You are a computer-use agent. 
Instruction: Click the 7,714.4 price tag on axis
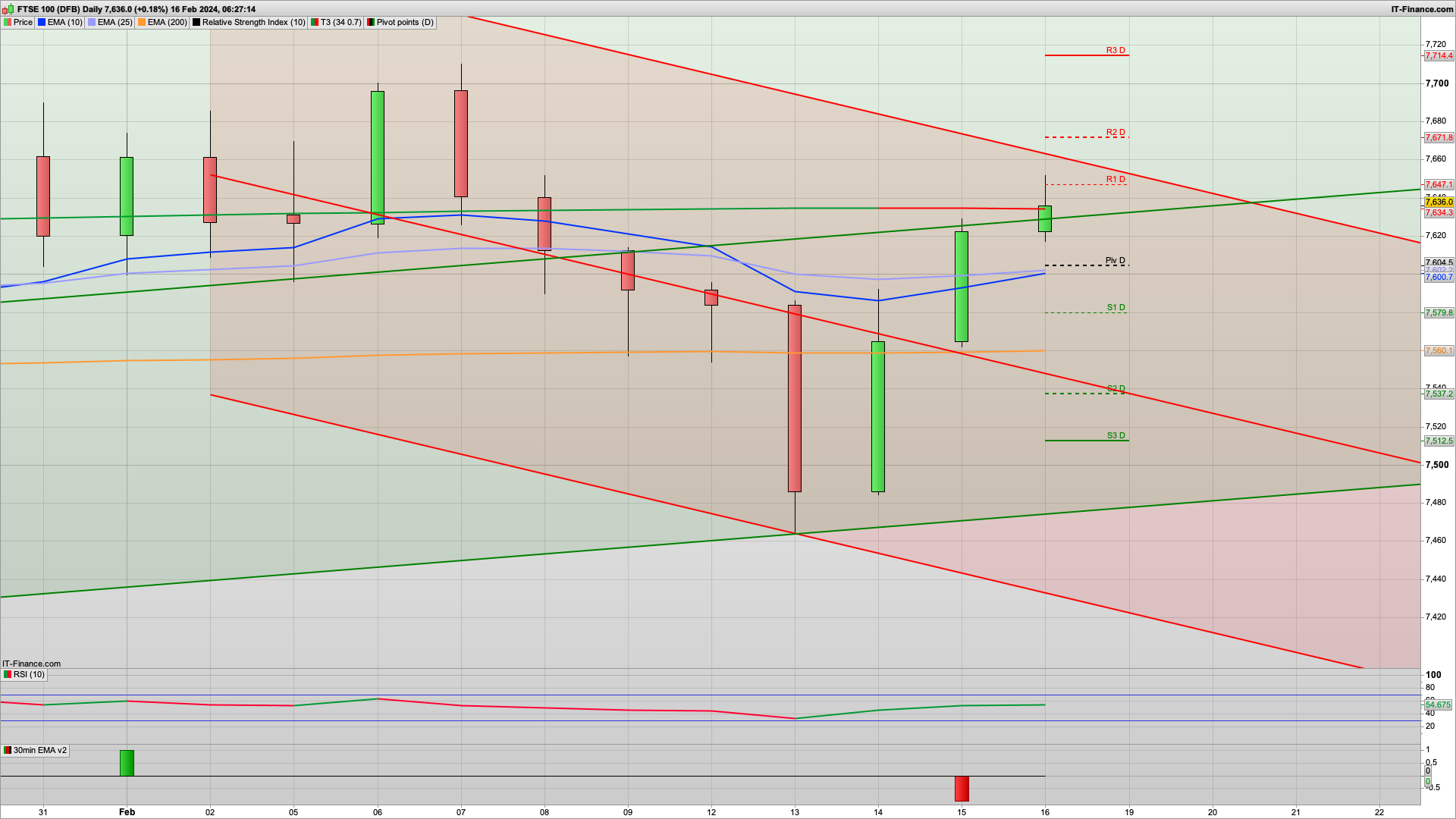pyautogui.click(x=1439, y=55)
